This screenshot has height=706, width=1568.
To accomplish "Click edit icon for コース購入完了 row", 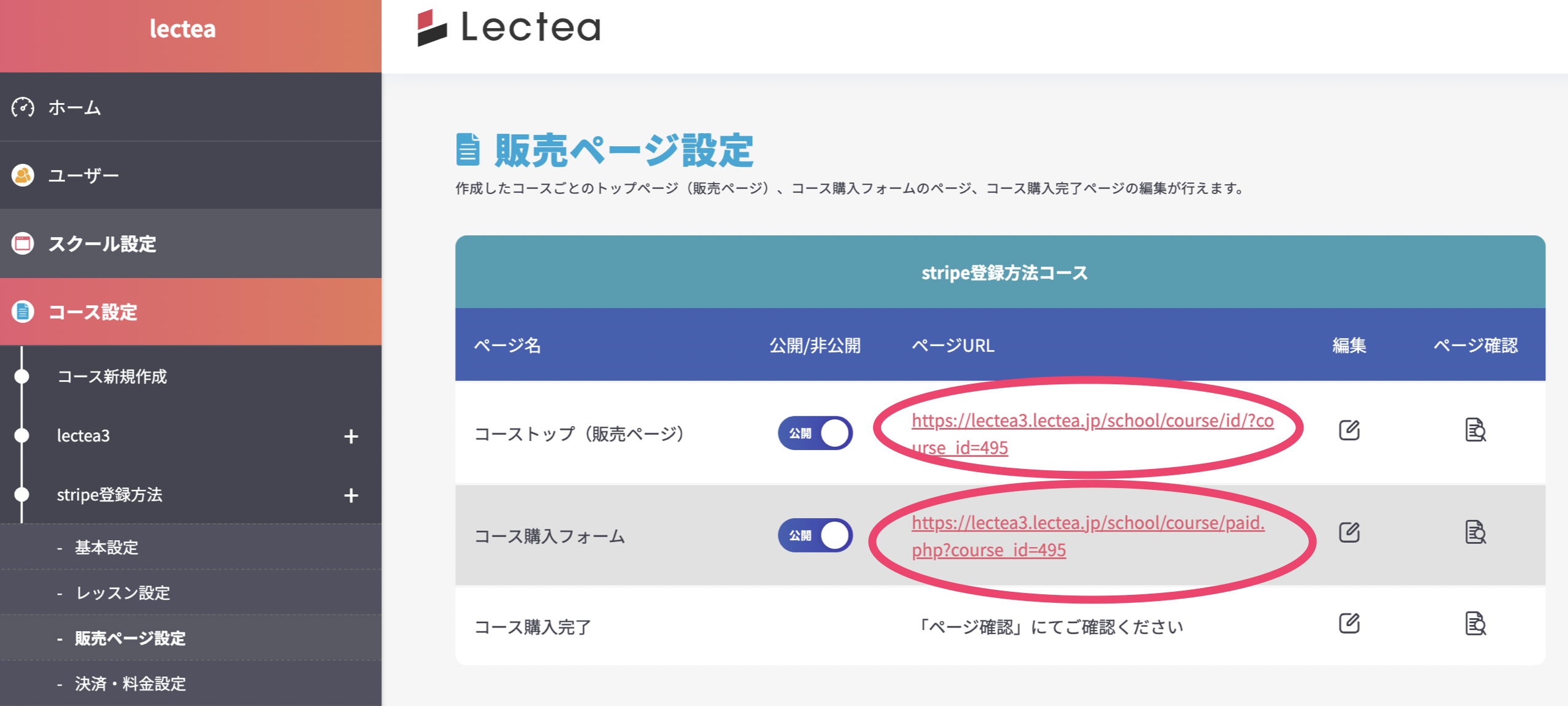I will (x=1349, y=624).
